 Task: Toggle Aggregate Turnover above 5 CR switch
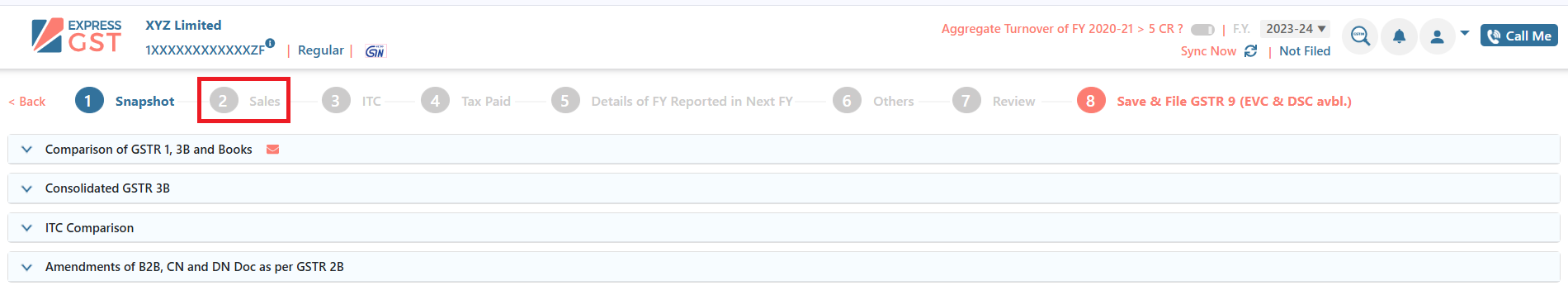[1202, 30]
